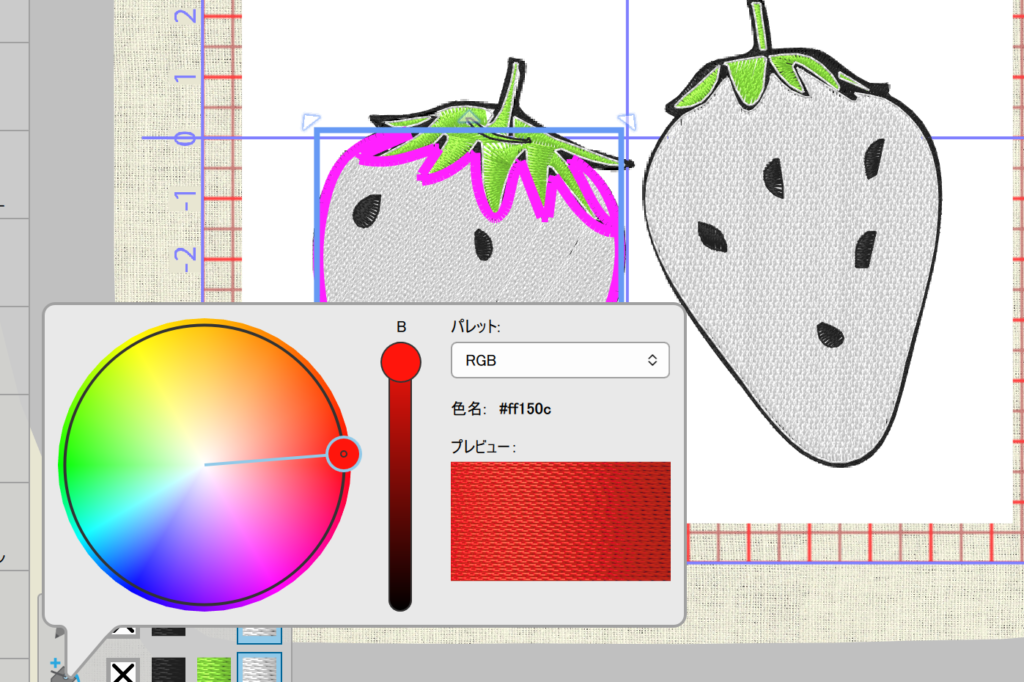
Task: Click the red handle on color wheel
Action: click(344, 454)
